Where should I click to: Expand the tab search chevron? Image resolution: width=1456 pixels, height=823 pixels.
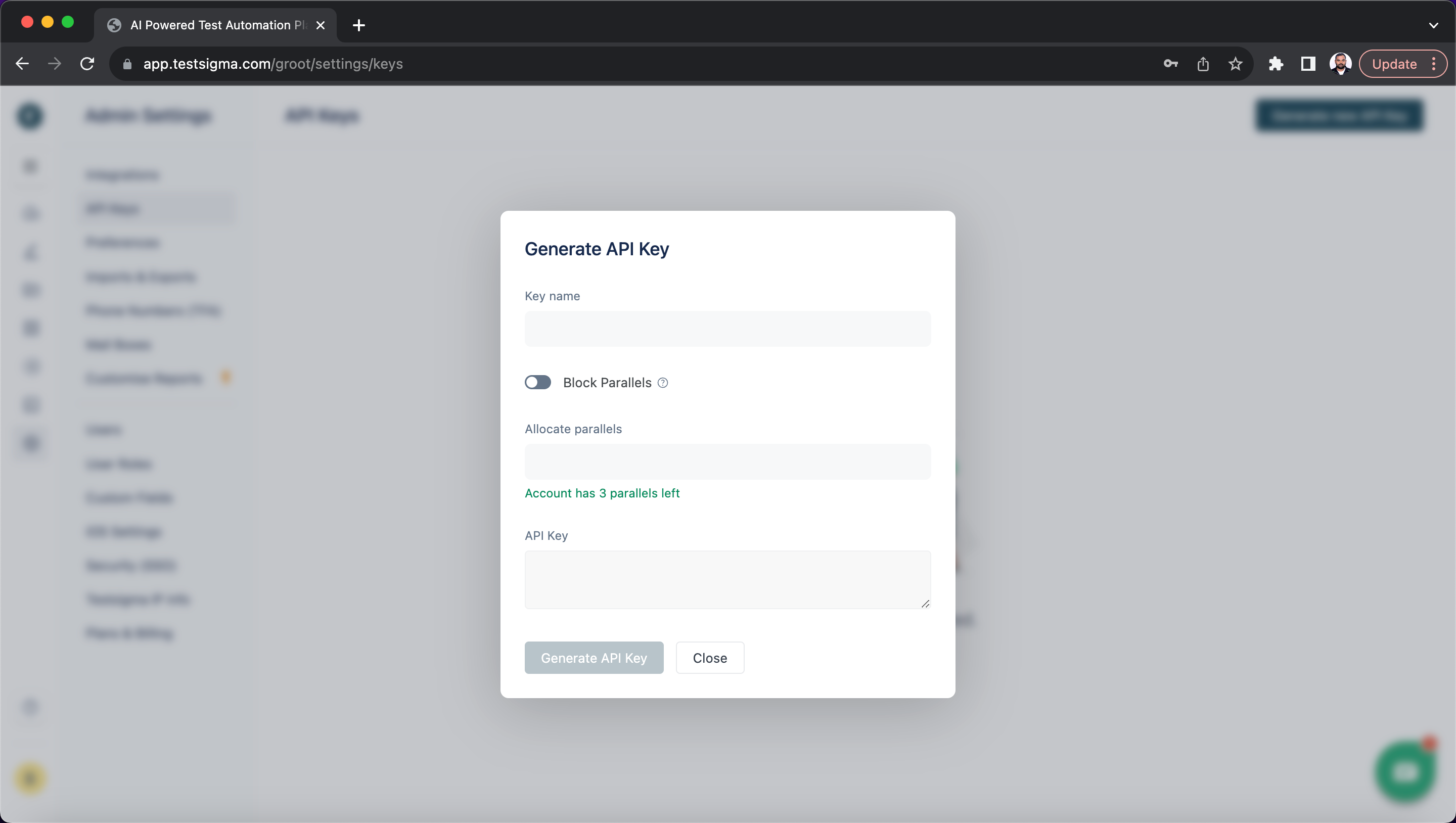1433,25
